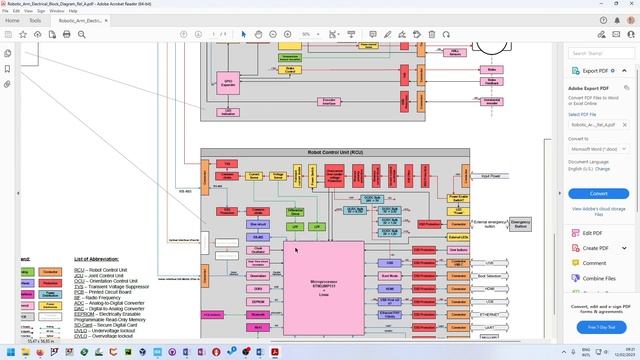Bookmark file with the star icon
The width and height of the screenshot is (640, 360).
[23, 35]
